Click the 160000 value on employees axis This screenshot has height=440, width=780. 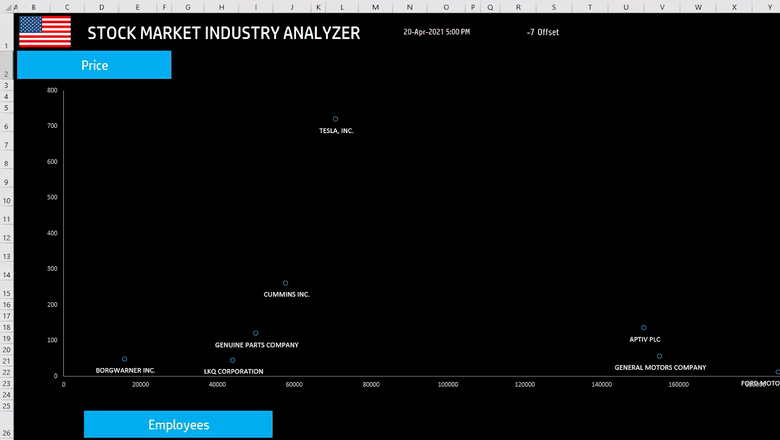point(679,384)
